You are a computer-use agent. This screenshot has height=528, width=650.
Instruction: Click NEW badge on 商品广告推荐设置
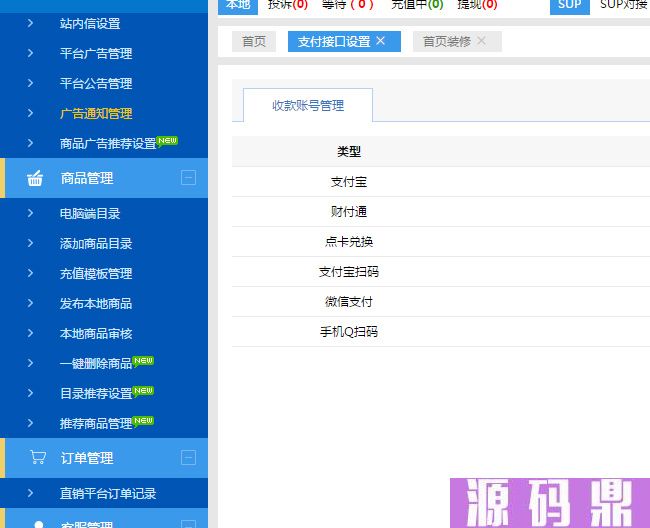click(167, 141)
